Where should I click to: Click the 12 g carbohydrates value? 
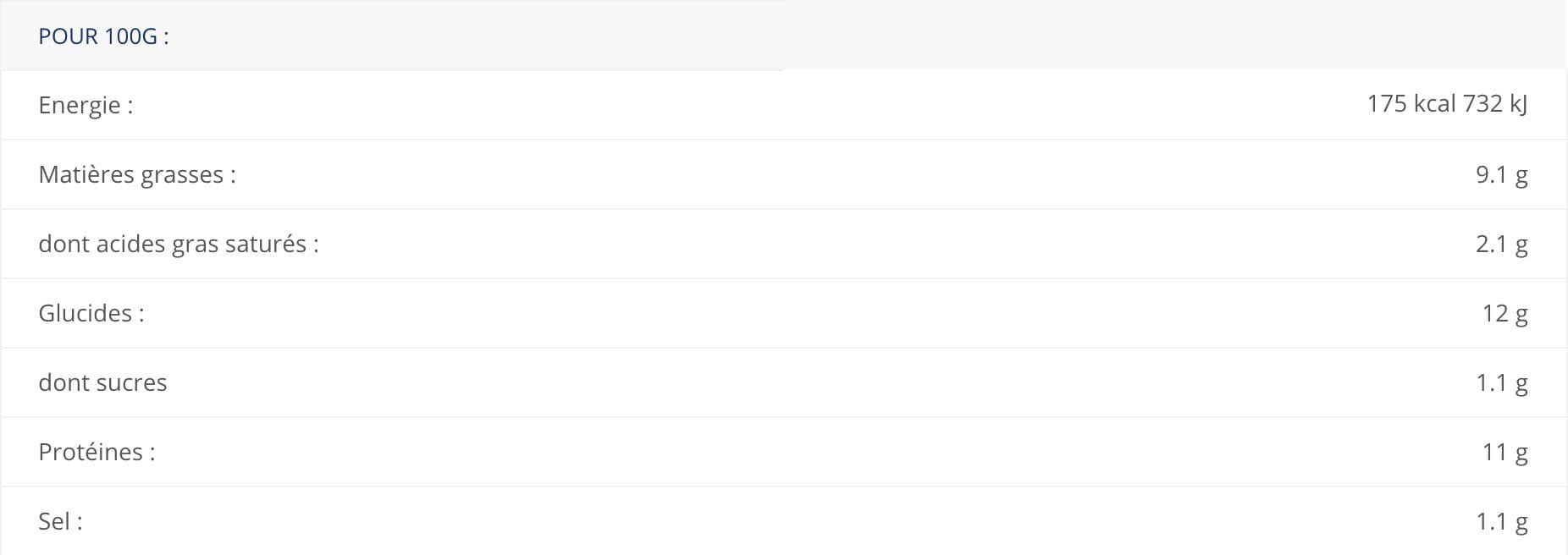(x=1505, y=314)
